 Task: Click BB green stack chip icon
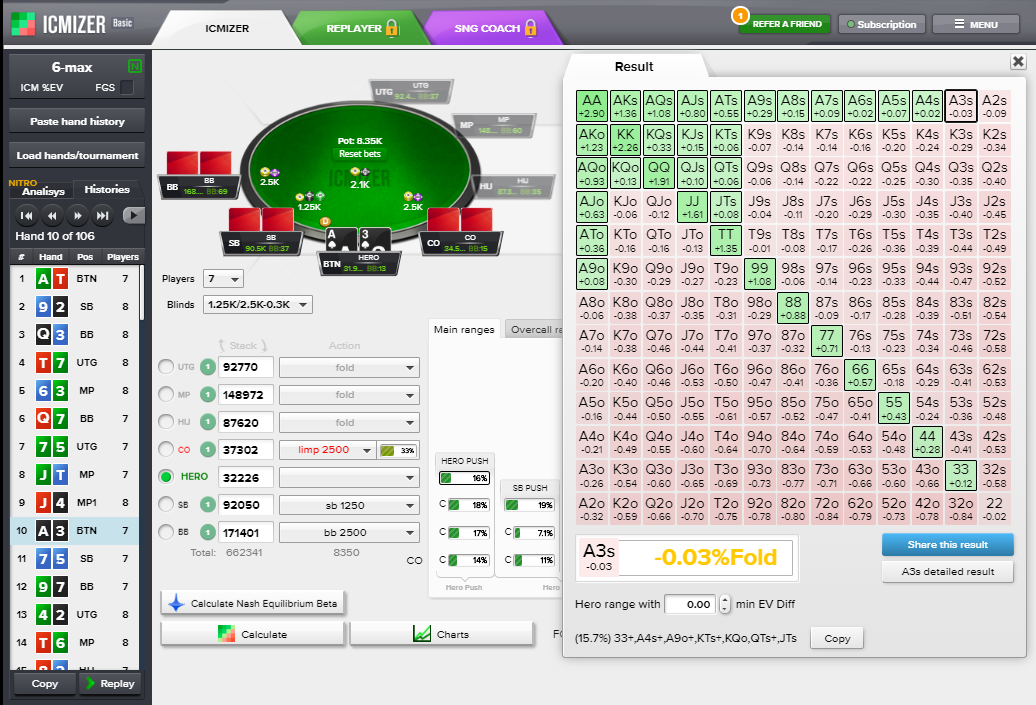click(x=207, y=532)
